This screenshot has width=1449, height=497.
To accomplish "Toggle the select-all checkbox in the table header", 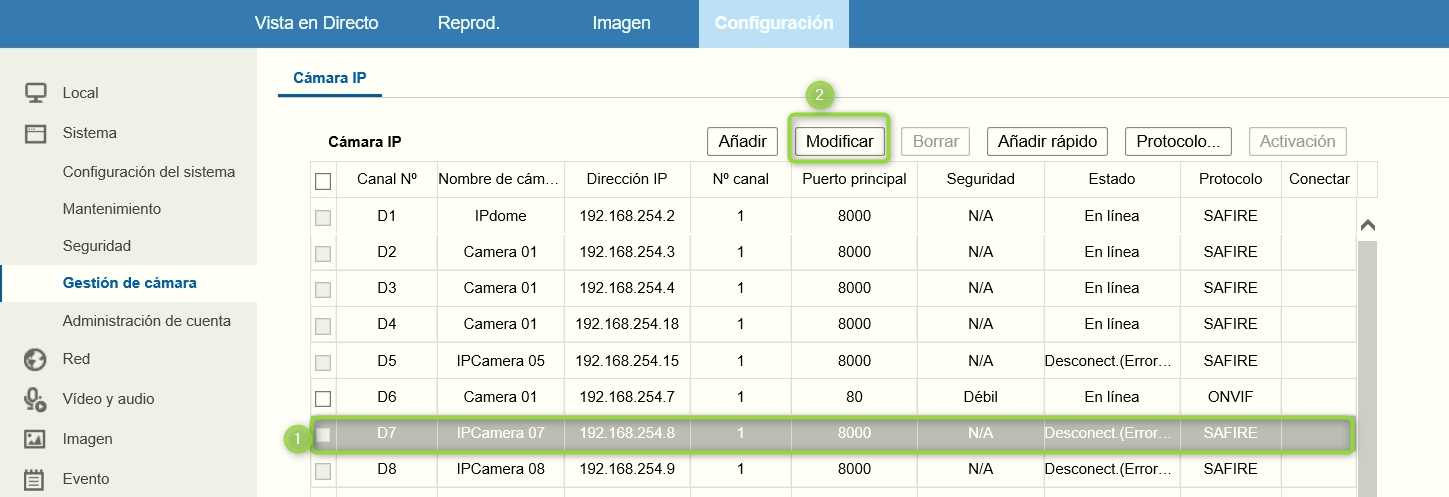I will pos(323,181).
